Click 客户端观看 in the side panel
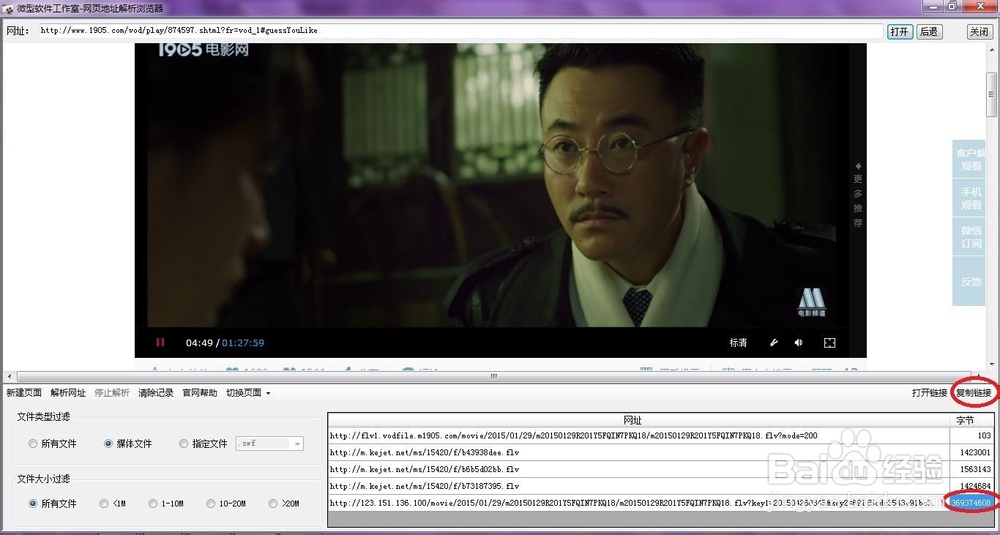The width and height of the screenshot is (1000, 535). pyautogui.click(x=971, y=159)
